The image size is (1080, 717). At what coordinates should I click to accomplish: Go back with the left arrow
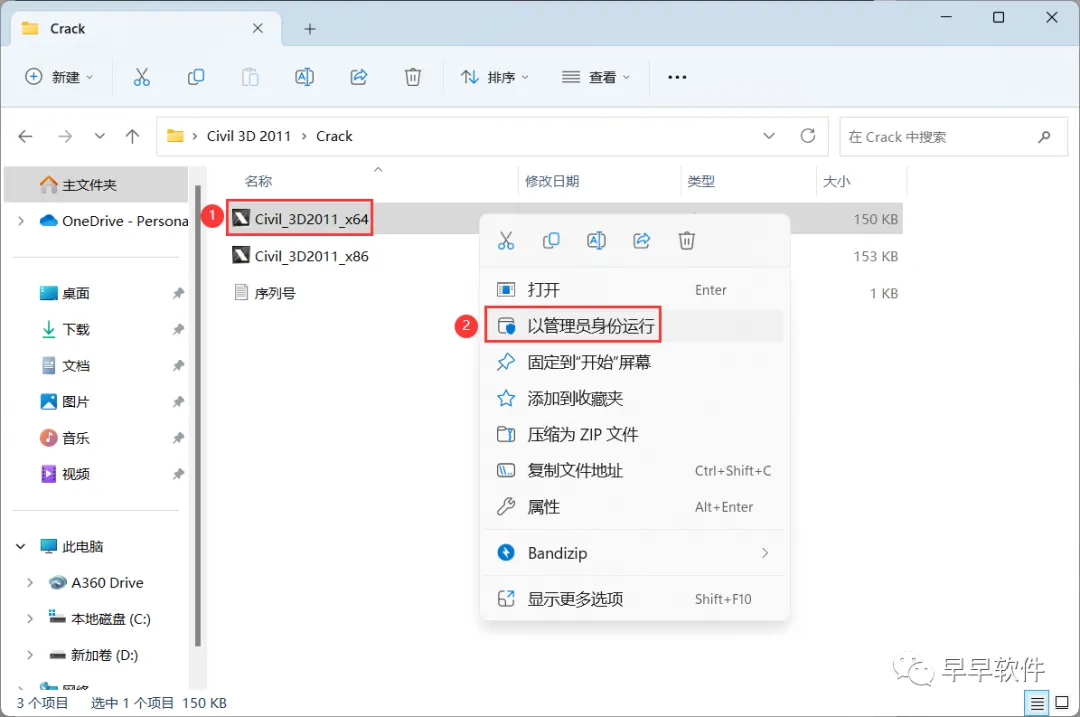tap(25, 136)
